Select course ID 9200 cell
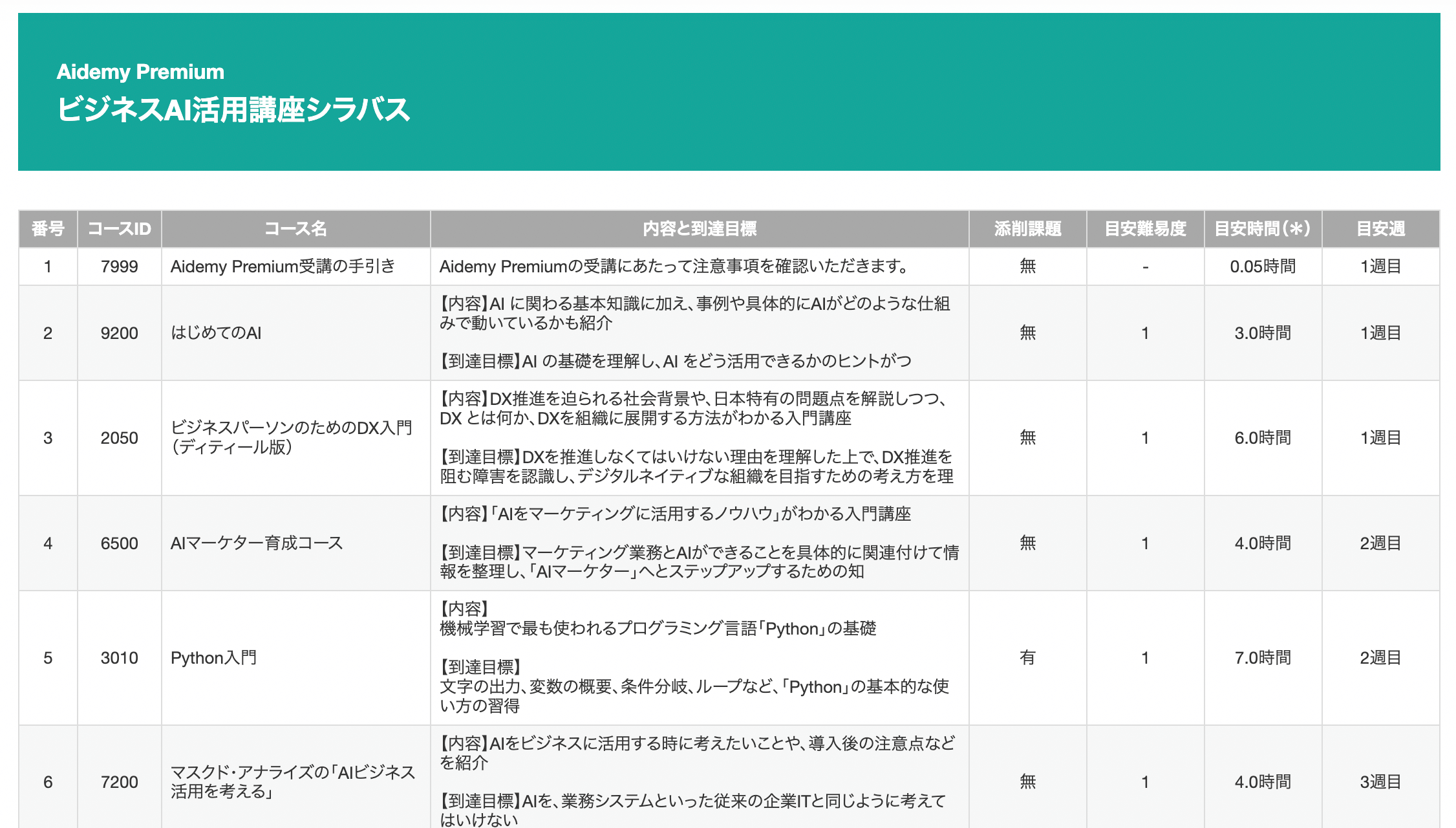The width and height of the screenshot is (1456, 828). (120, 333)
